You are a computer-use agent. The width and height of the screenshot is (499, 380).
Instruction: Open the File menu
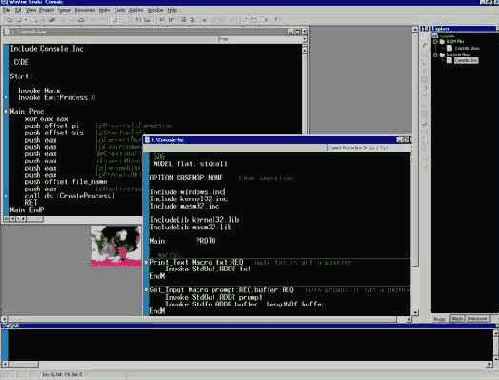point(6,11)
